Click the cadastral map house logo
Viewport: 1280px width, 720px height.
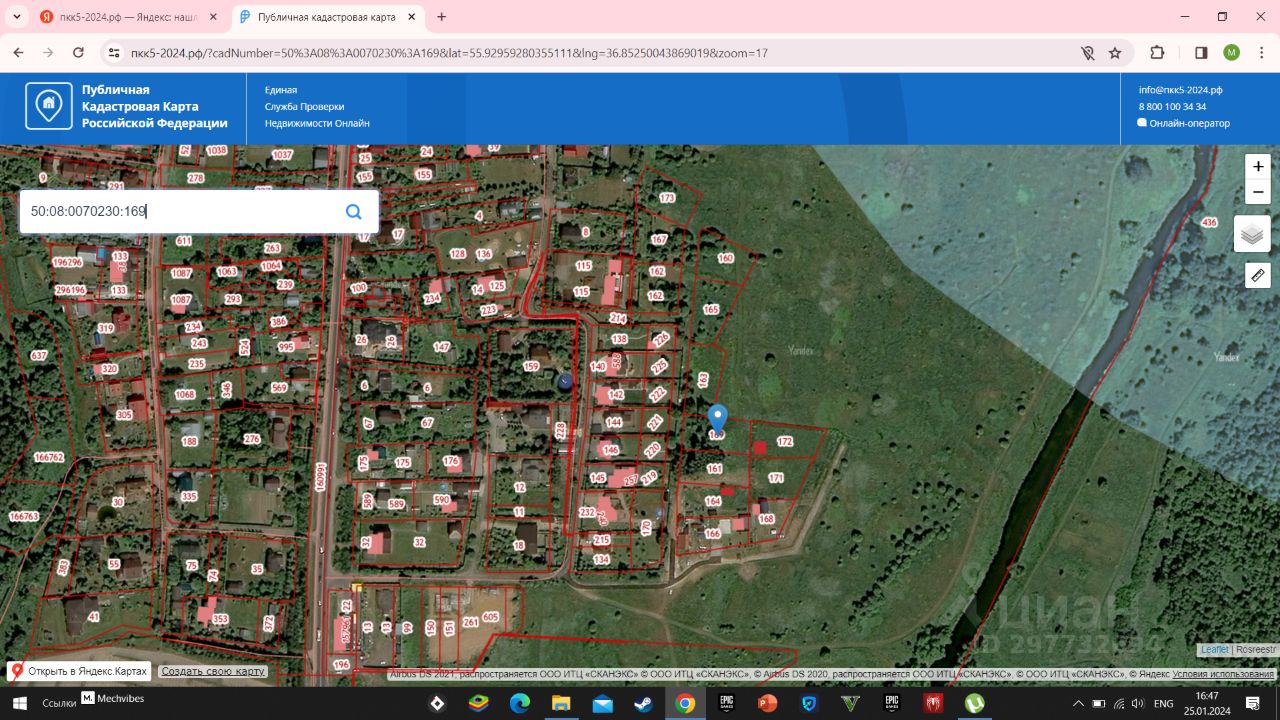(49, 106)
